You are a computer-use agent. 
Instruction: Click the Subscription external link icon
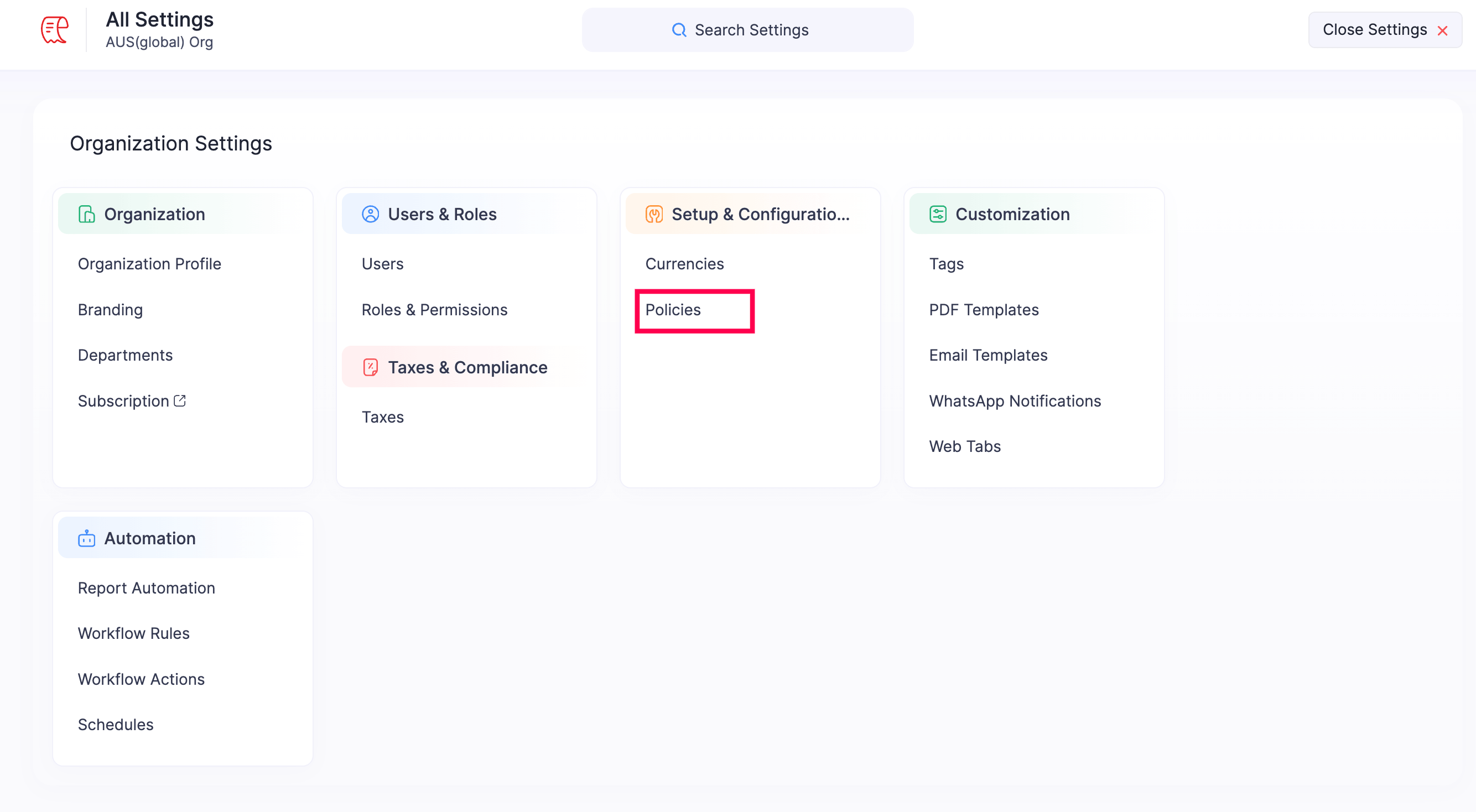pos(180,400)
